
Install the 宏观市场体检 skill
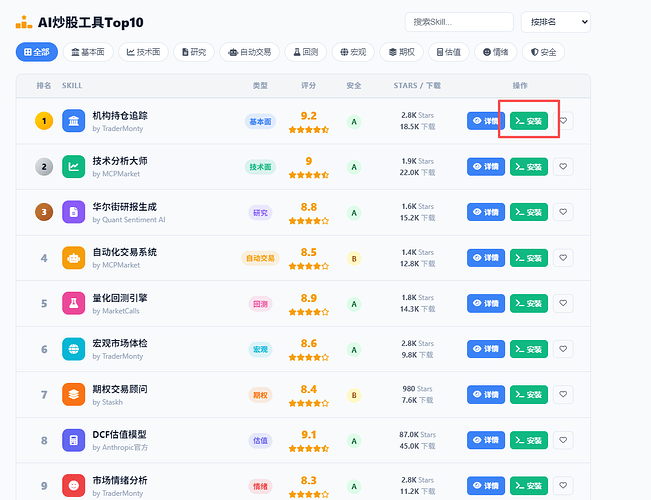click(529, 349)
